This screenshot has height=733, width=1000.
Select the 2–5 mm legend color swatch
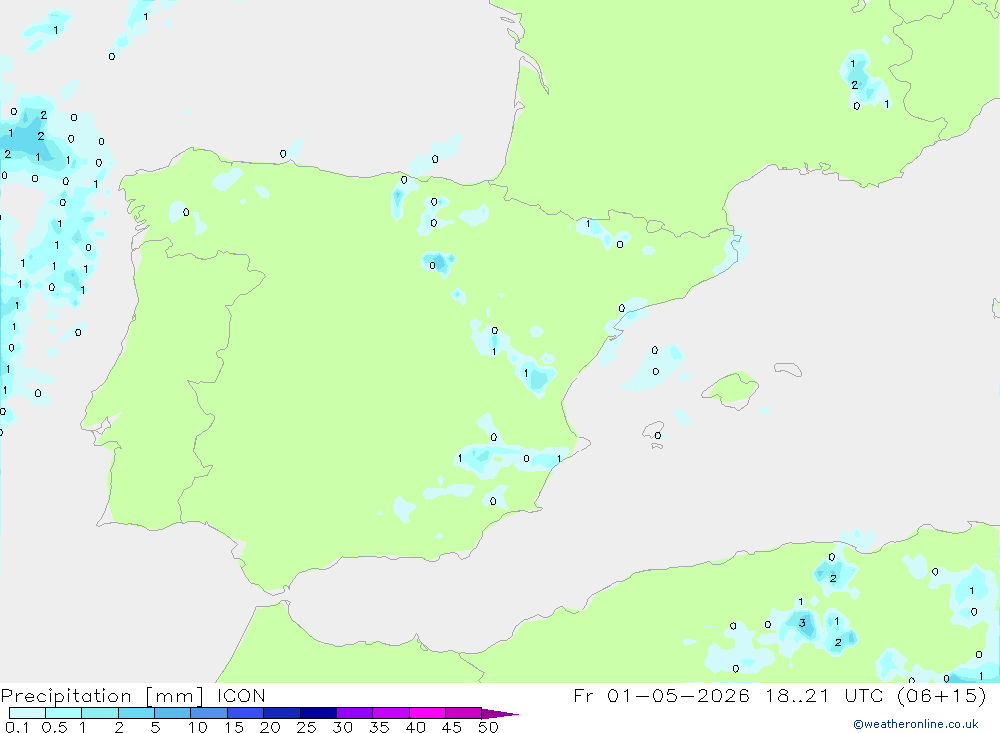136,713
